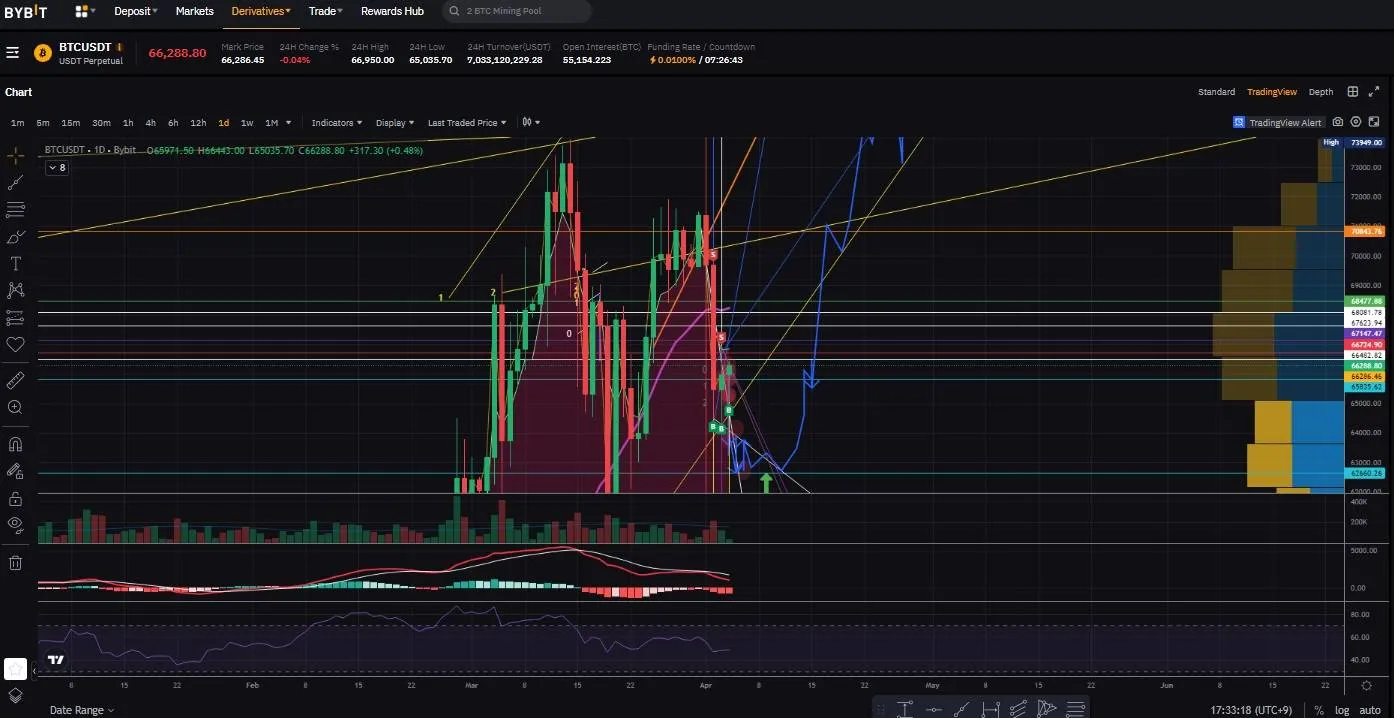Screen dimensions: 1394x718
Task: Toggle stay in drawing mode
Action: [16, 471]
